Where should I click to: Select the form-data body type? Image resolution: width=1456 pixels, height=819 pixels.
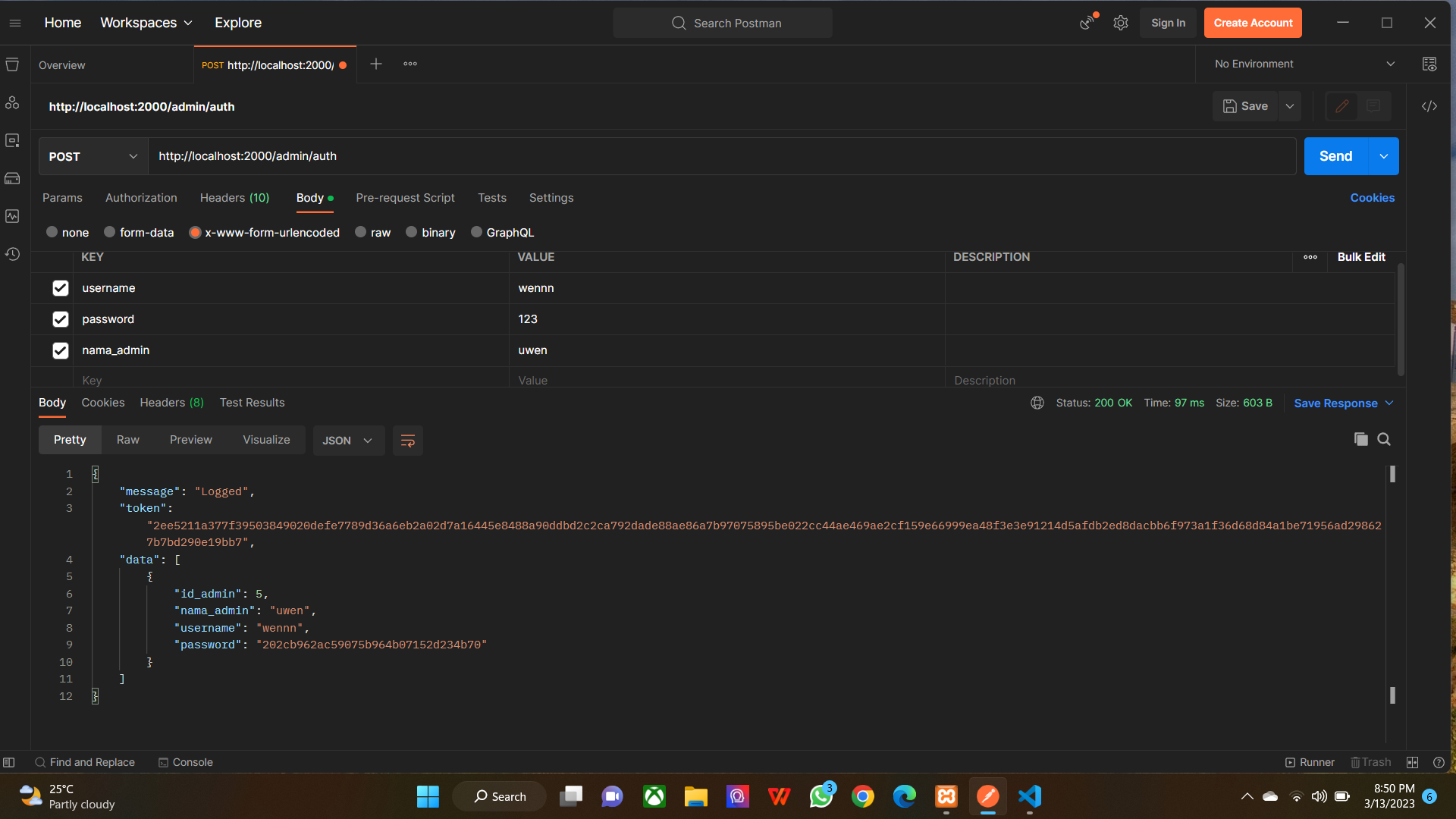[108, 232]
